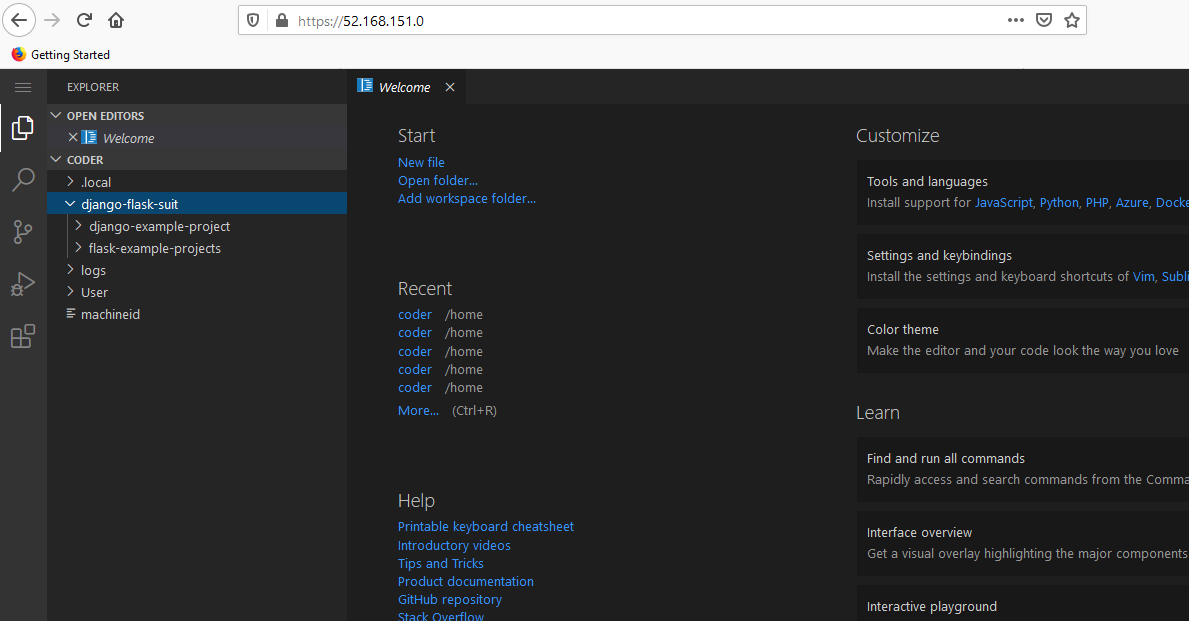Install PHP language support
The width and height of the screenshot is (1189, 621).
pos(1096,202)
